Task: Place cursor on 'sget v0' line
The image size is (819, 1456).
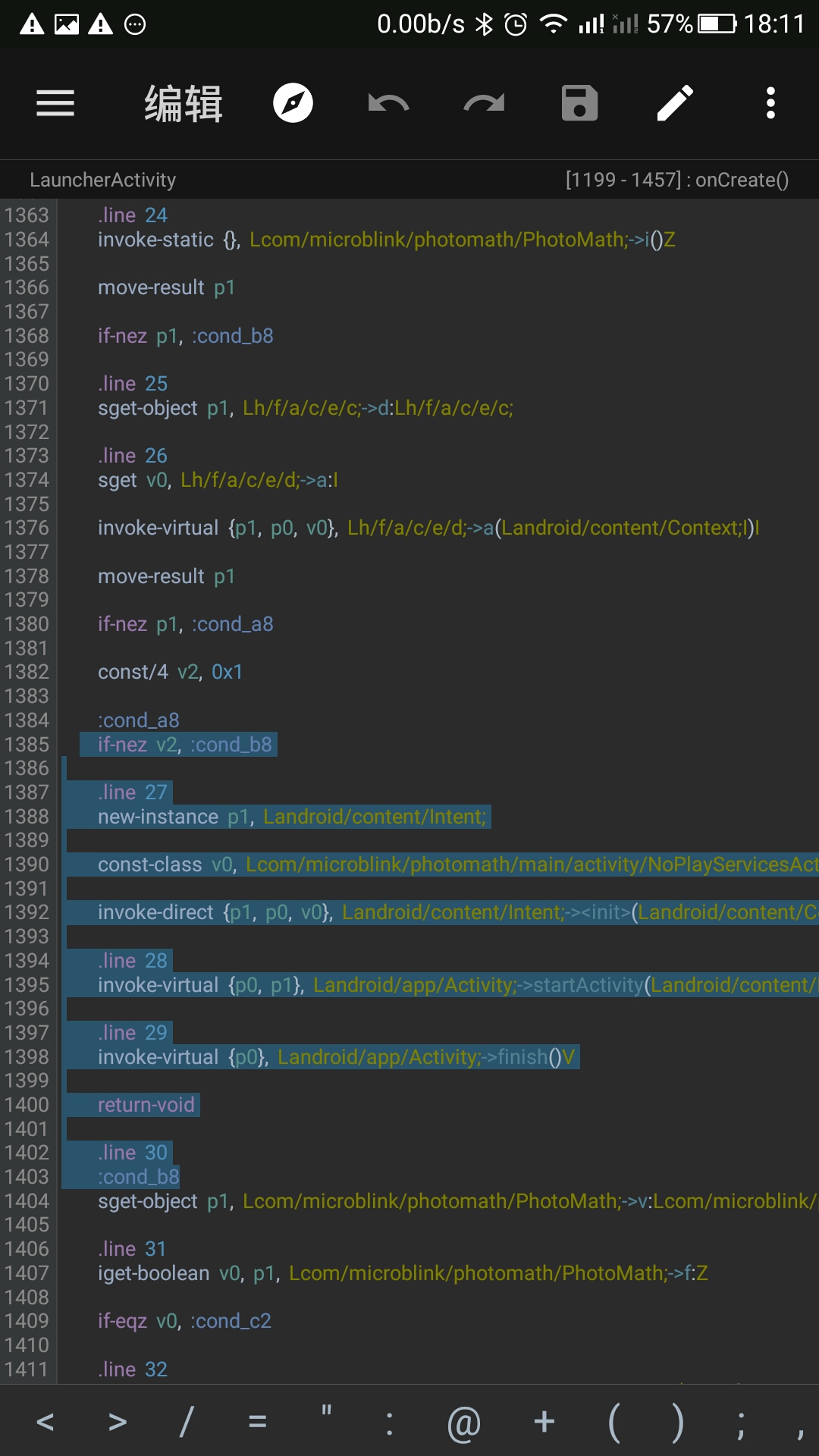Action: click(218, 480)
